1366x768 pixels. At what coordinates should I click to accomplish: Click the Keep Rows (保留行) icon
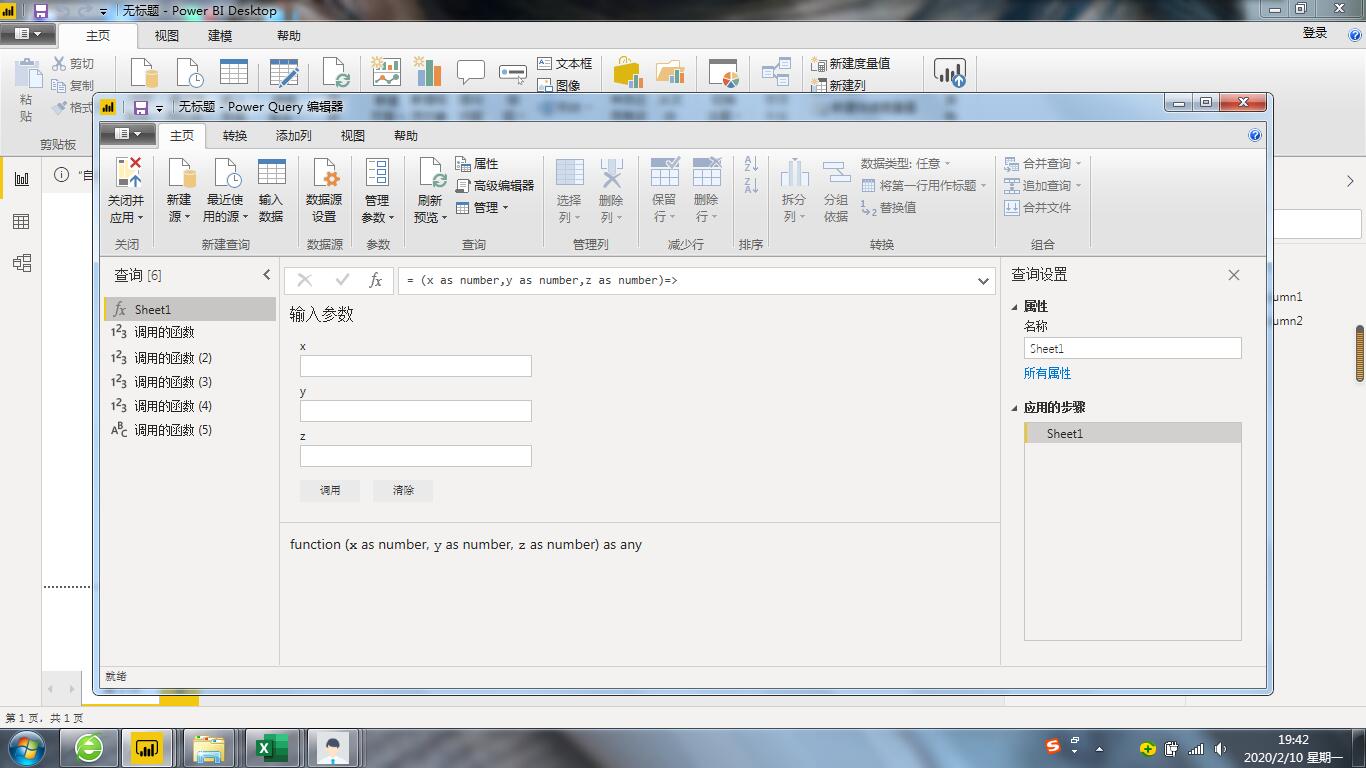(664, 172)
